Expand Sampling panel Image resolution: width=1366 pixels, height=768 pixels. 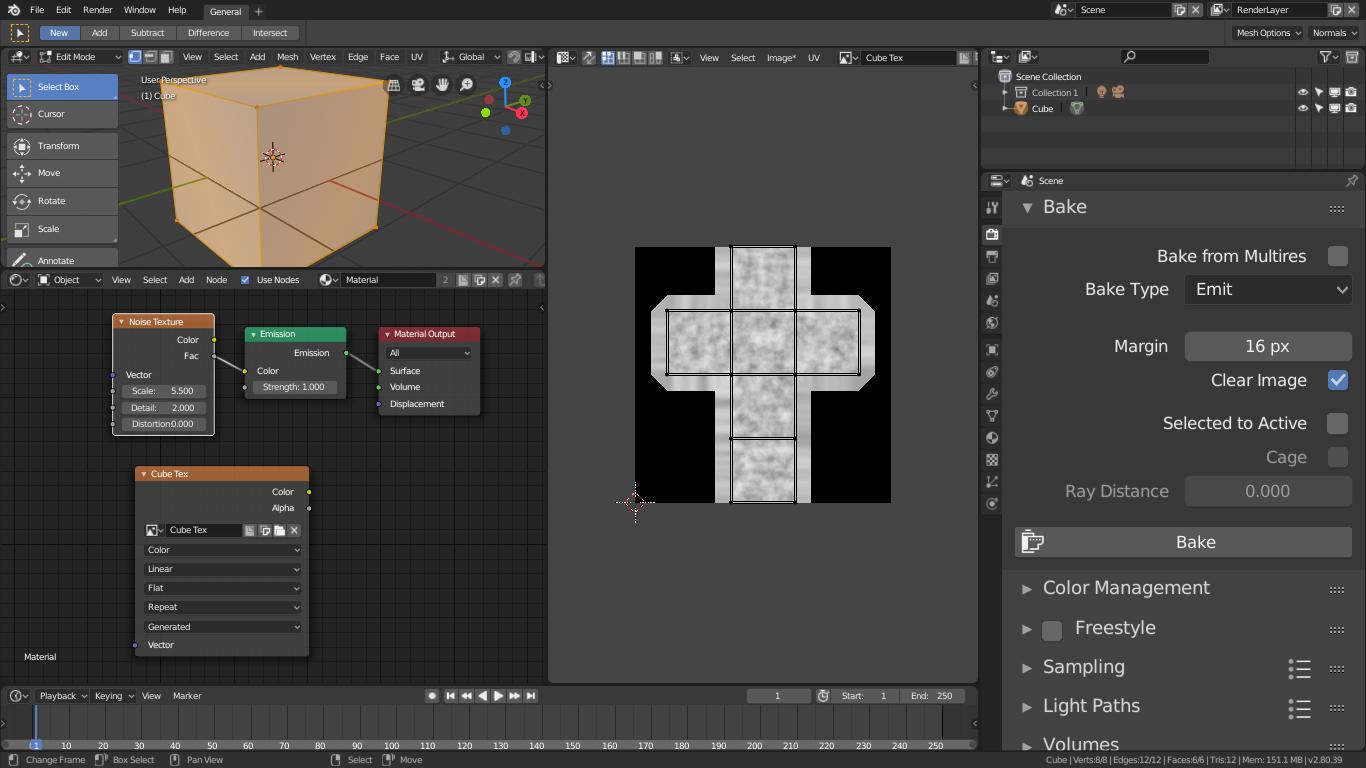point(1027,668)
